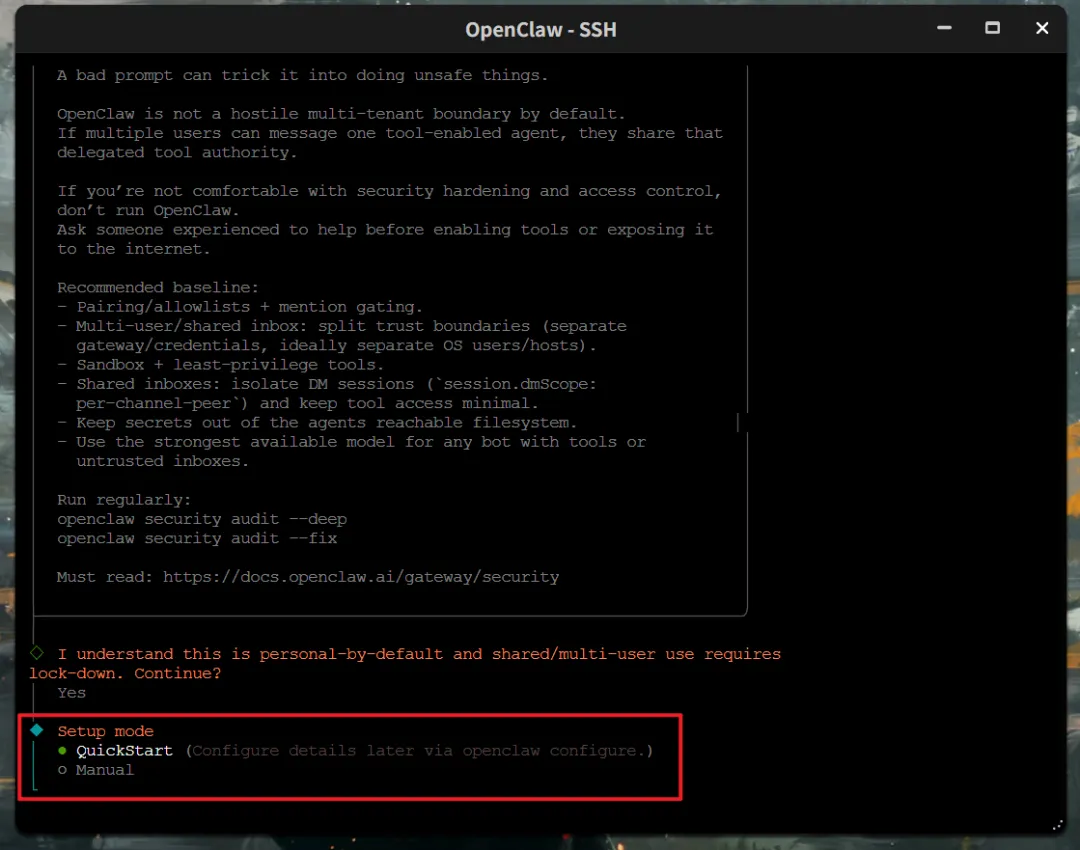Click the window resize grip at the corner
The image size is (1080, 850).
1058,825
